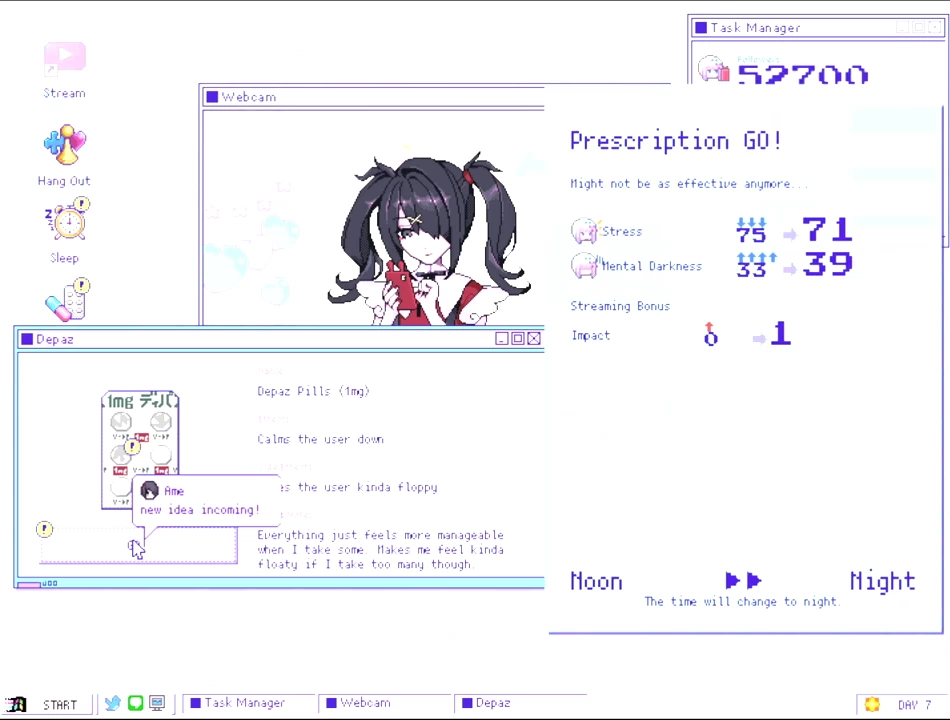950x720 pixels.
Task: Maximize the Depaz window
Action: pyautogui.click(x=518, y=338)
